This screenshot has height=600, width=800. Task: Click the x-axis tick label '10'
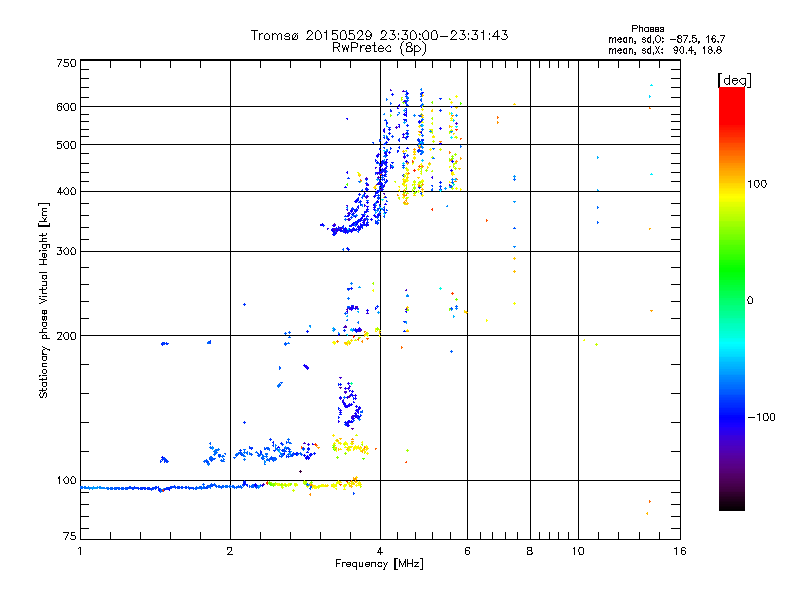(578, 551)
